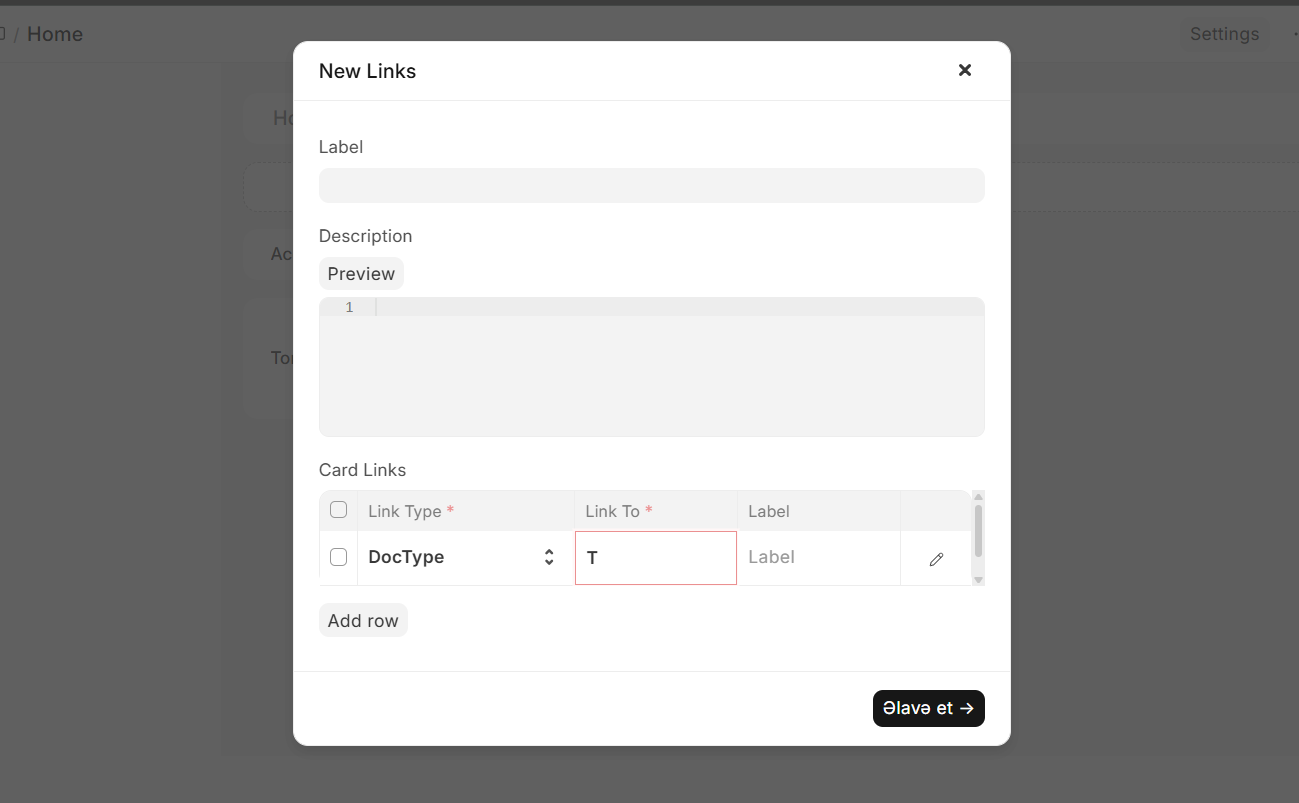
Task: Click the Card Links scrollbar down arrow
Action: tap(978, 580)
